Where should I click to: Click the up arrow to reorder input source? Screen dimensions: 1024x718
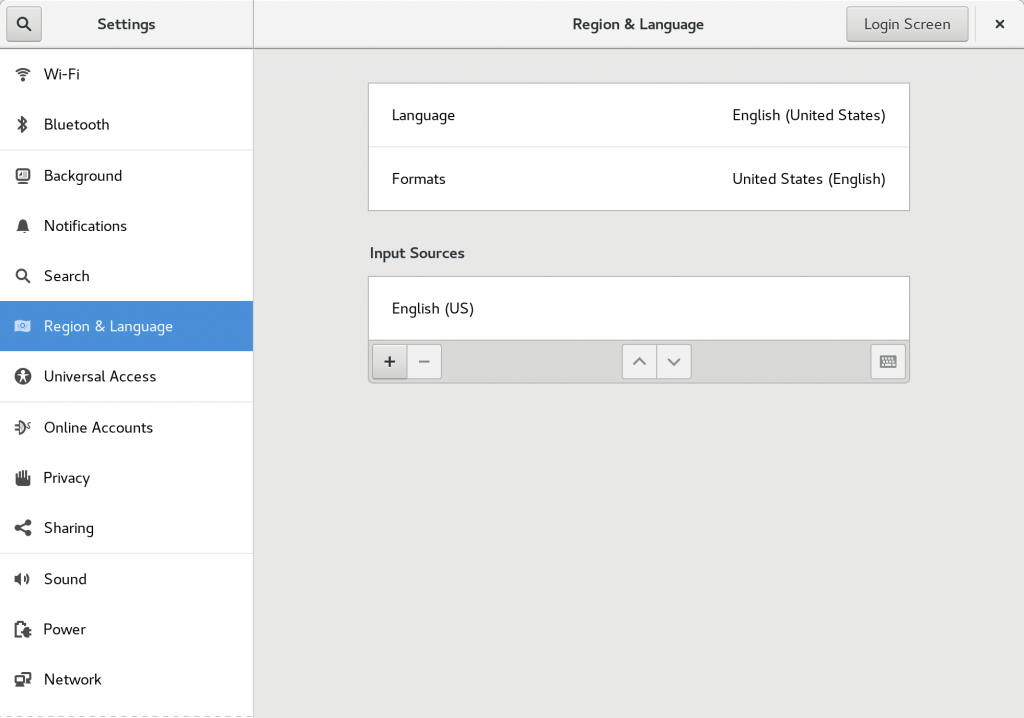coord(639,361)
